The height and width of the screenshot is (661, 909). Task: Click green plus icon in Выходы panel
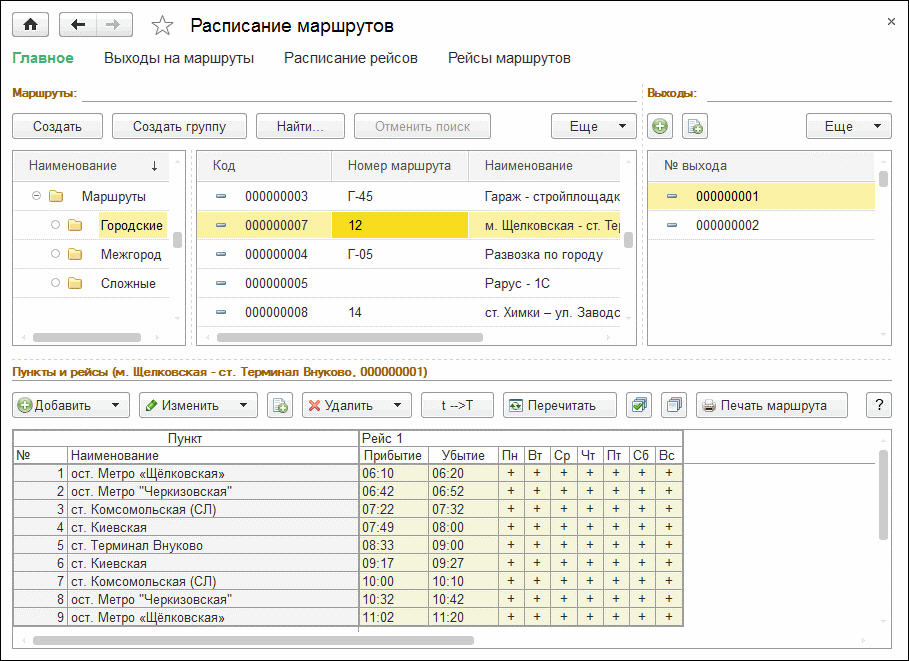click(660, 126)
